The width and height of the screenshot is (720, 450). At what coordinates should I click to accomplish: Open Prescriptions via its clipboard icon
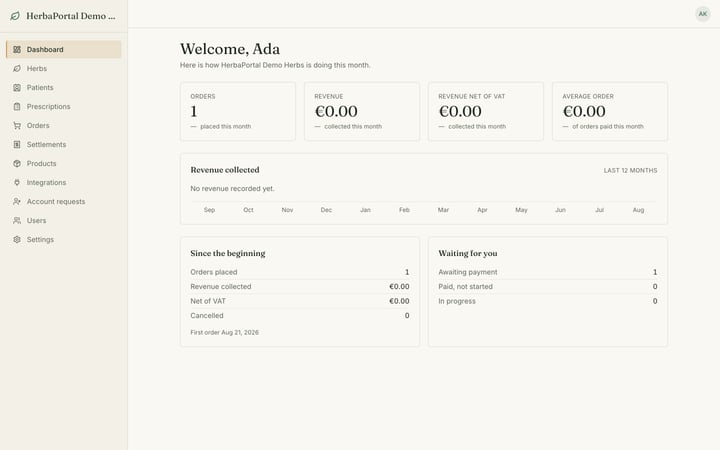pos(17,107)
